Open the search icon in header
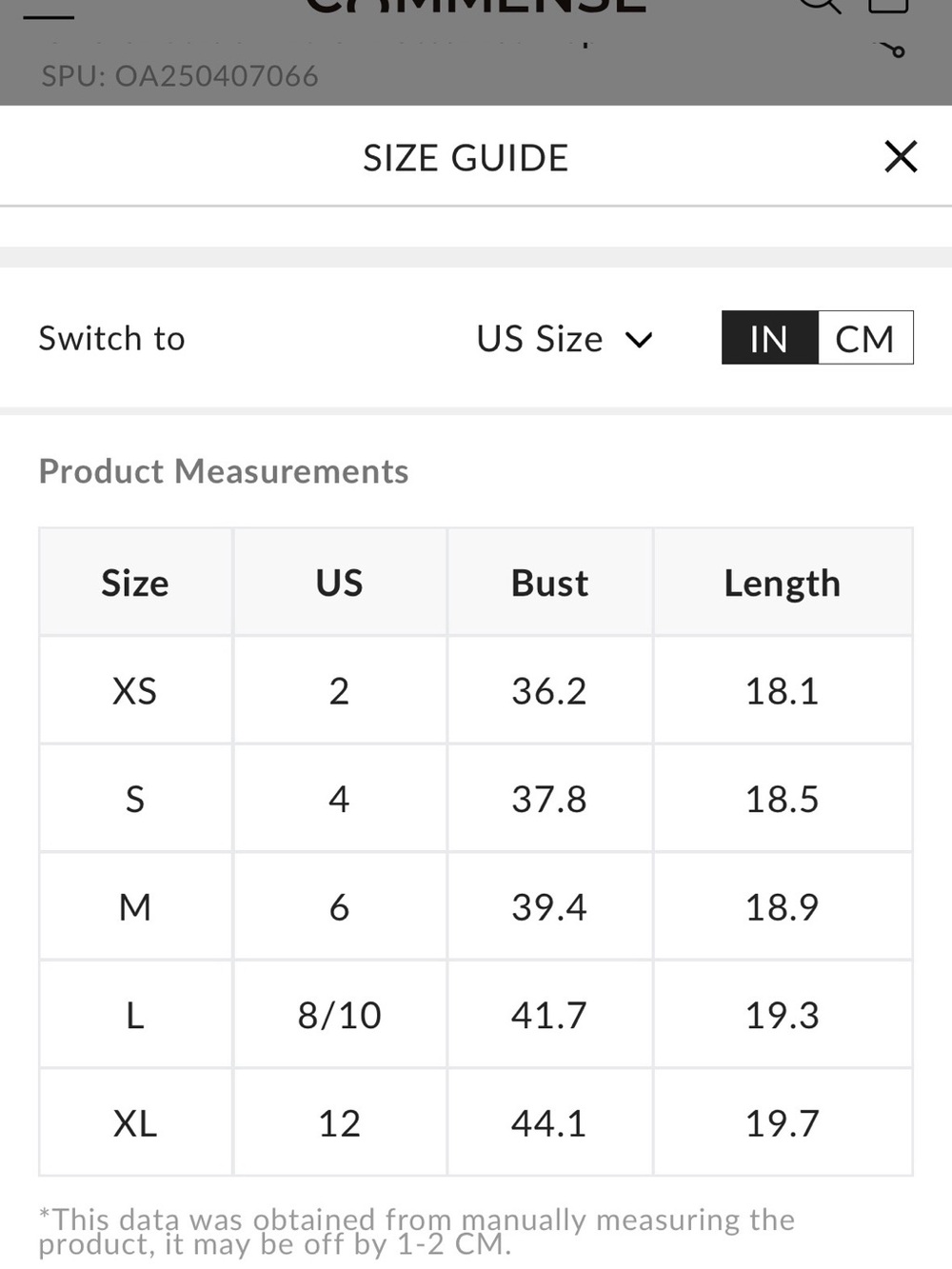This screenshot has height=1269, width=952. (x=819, y=5)
